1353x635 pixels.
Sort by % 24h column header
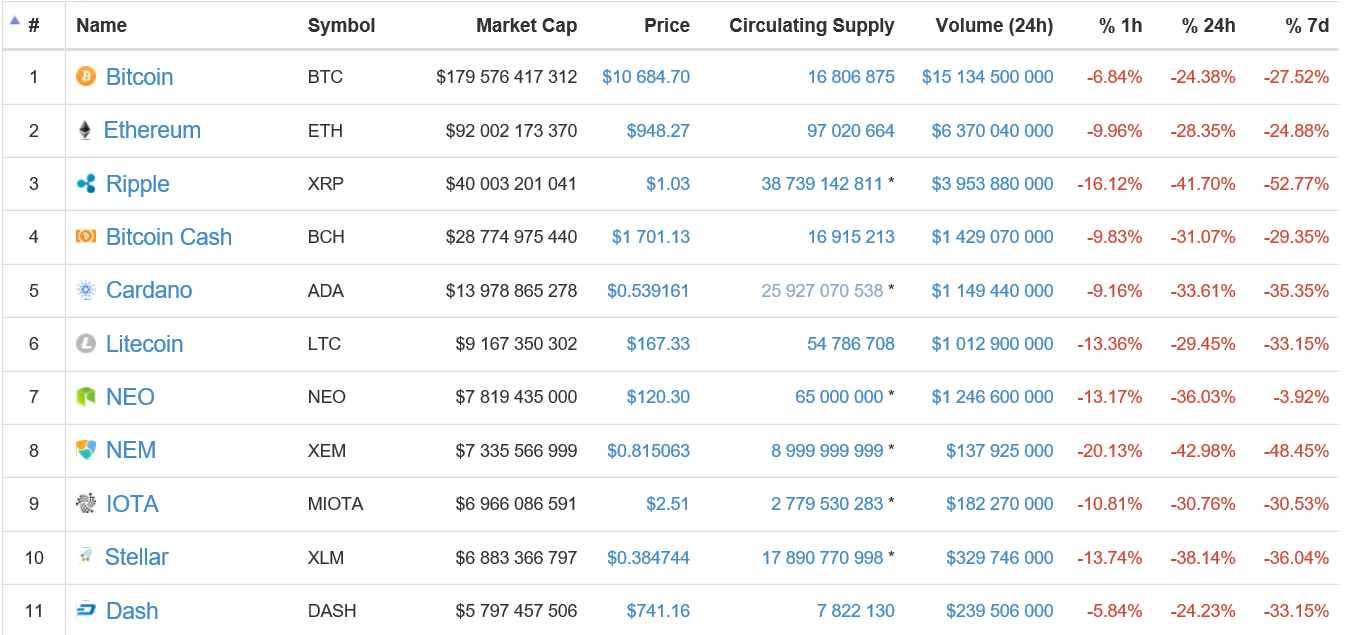tap(1208, 26)
